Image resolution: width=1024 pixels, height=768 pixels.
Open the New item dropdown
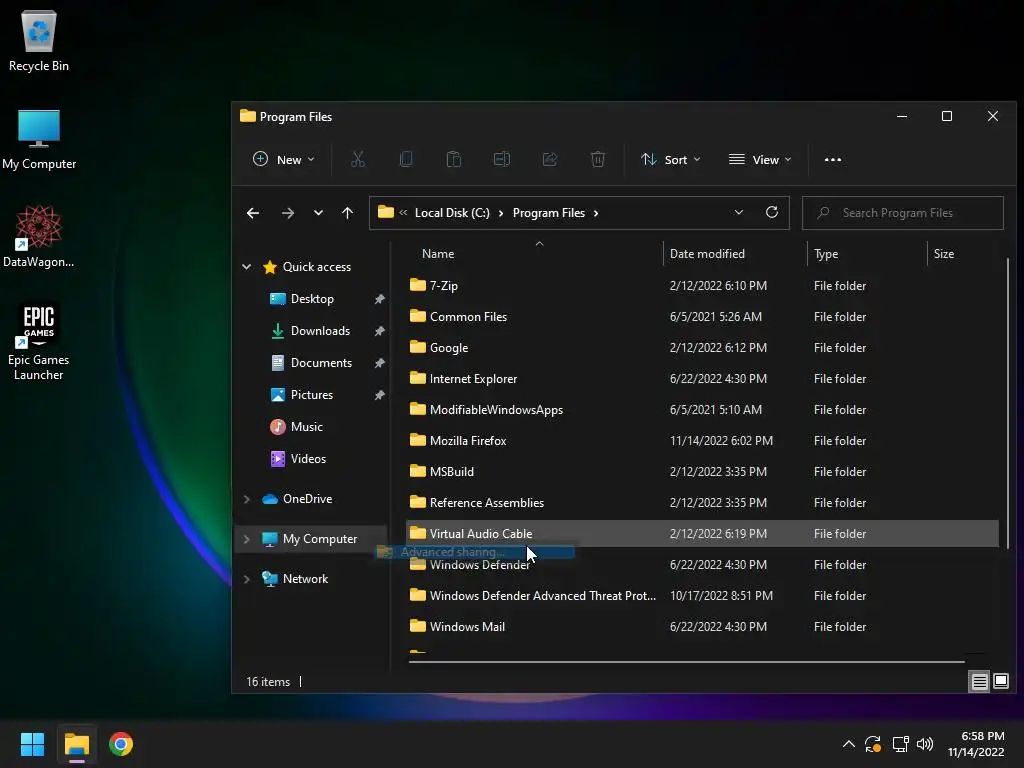click(283, 159)
